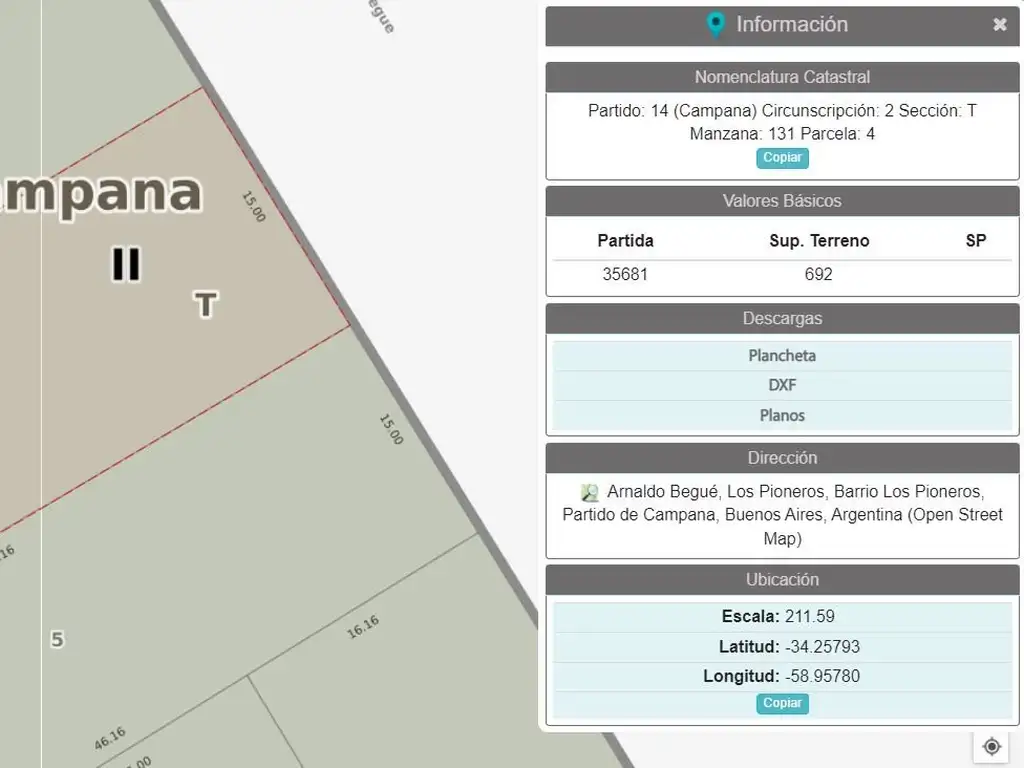1024x768 pixels.
Task: Download the Plancheta file
Action: pyautogui.click(x=782, y=356)
